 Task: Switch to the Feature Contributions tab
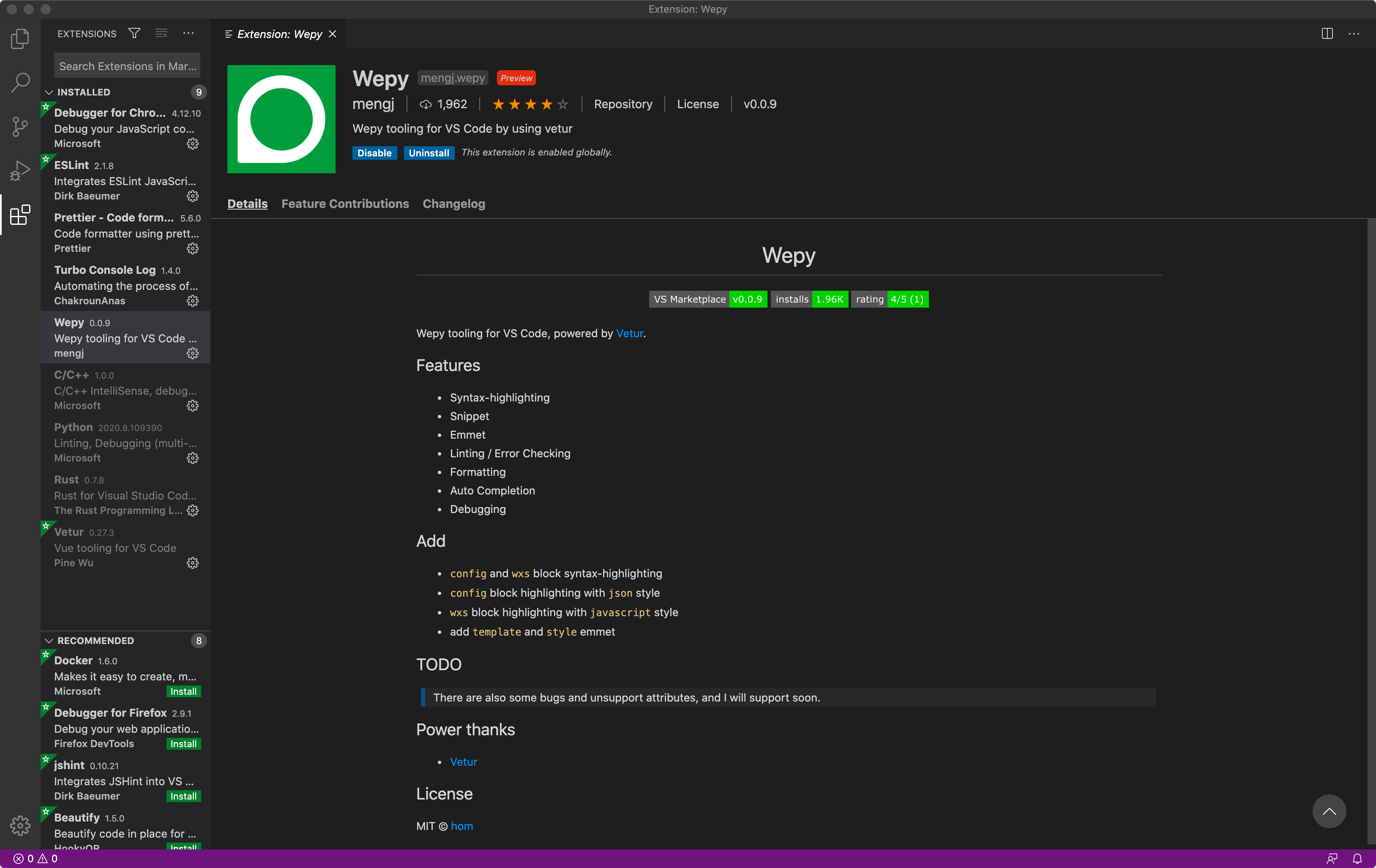(x=344, y=203)
